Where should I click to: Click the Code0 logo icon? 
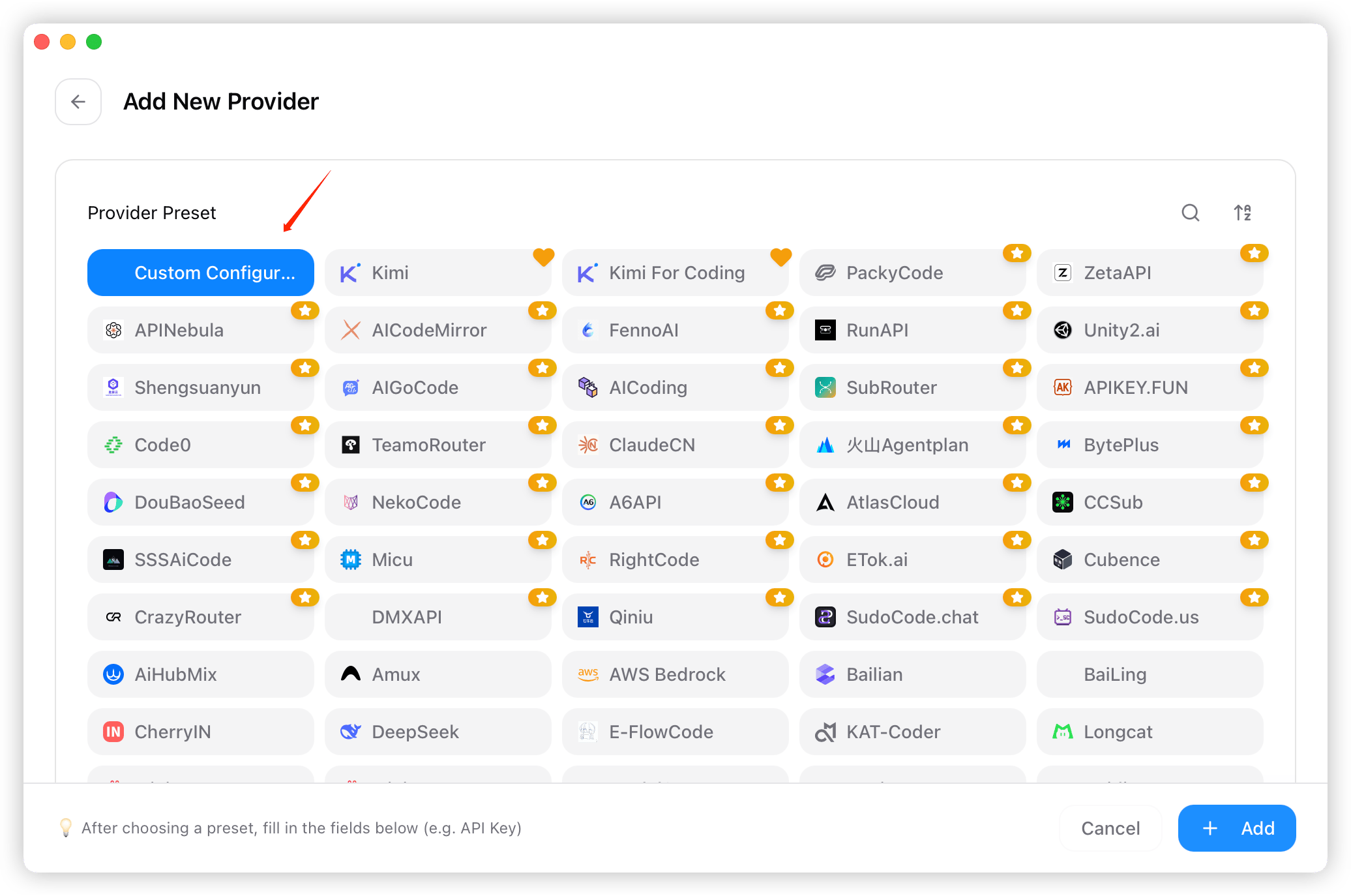[113, 445]
